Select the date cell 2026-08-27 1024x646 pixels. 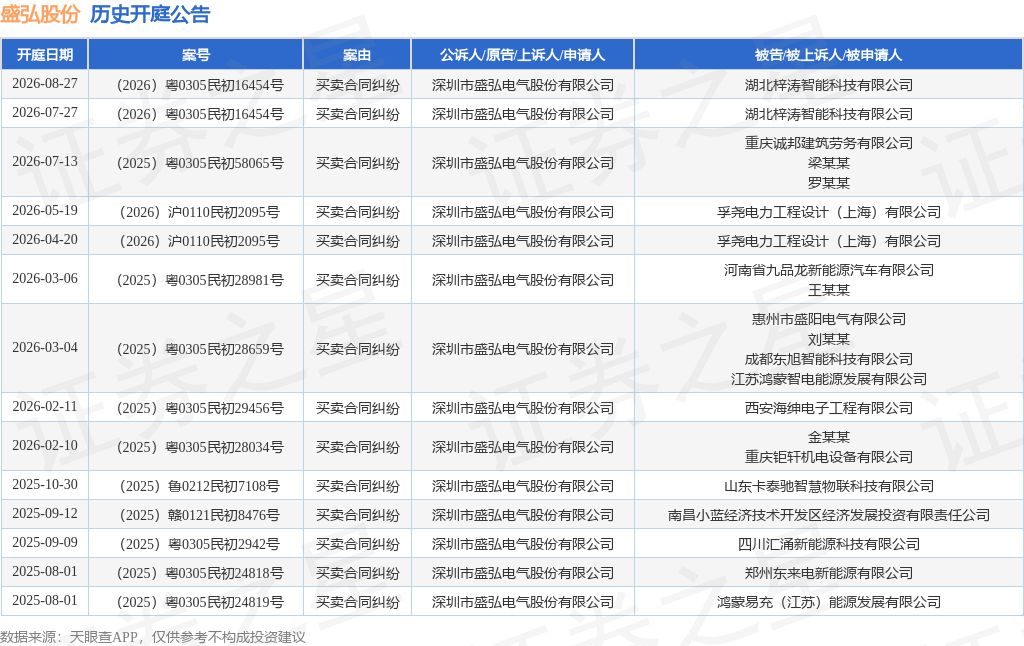(44, 84)
